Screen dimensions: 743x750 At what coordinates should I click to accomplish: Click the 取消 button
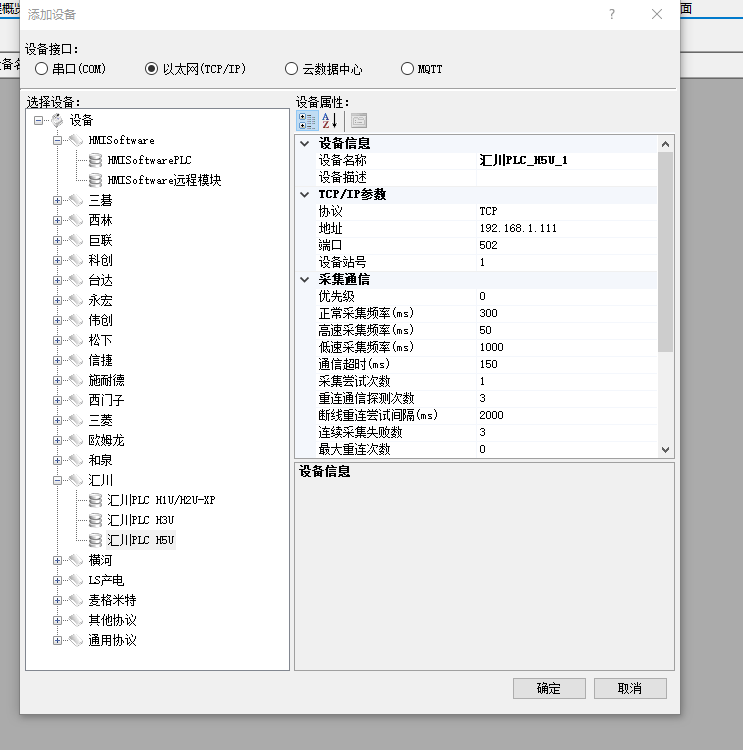click(630, 688)
